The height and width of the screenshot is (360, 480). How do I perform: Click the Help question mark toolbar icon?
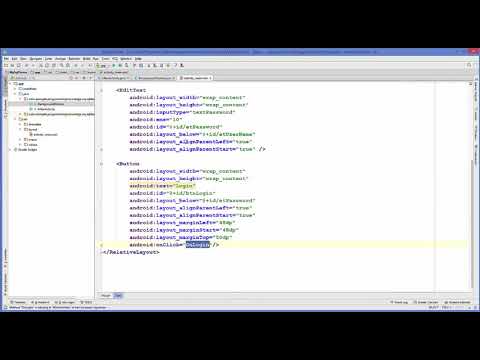click(176, 66)
